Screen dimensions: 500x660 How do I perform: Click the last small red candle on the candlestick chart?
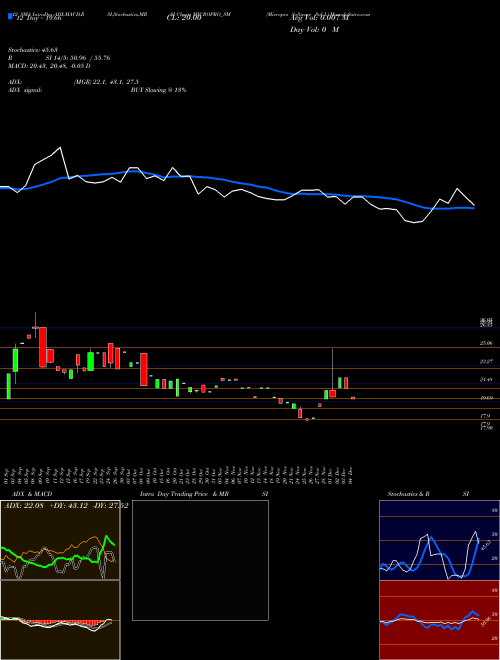pyautogui.click(x=353, y=398)
